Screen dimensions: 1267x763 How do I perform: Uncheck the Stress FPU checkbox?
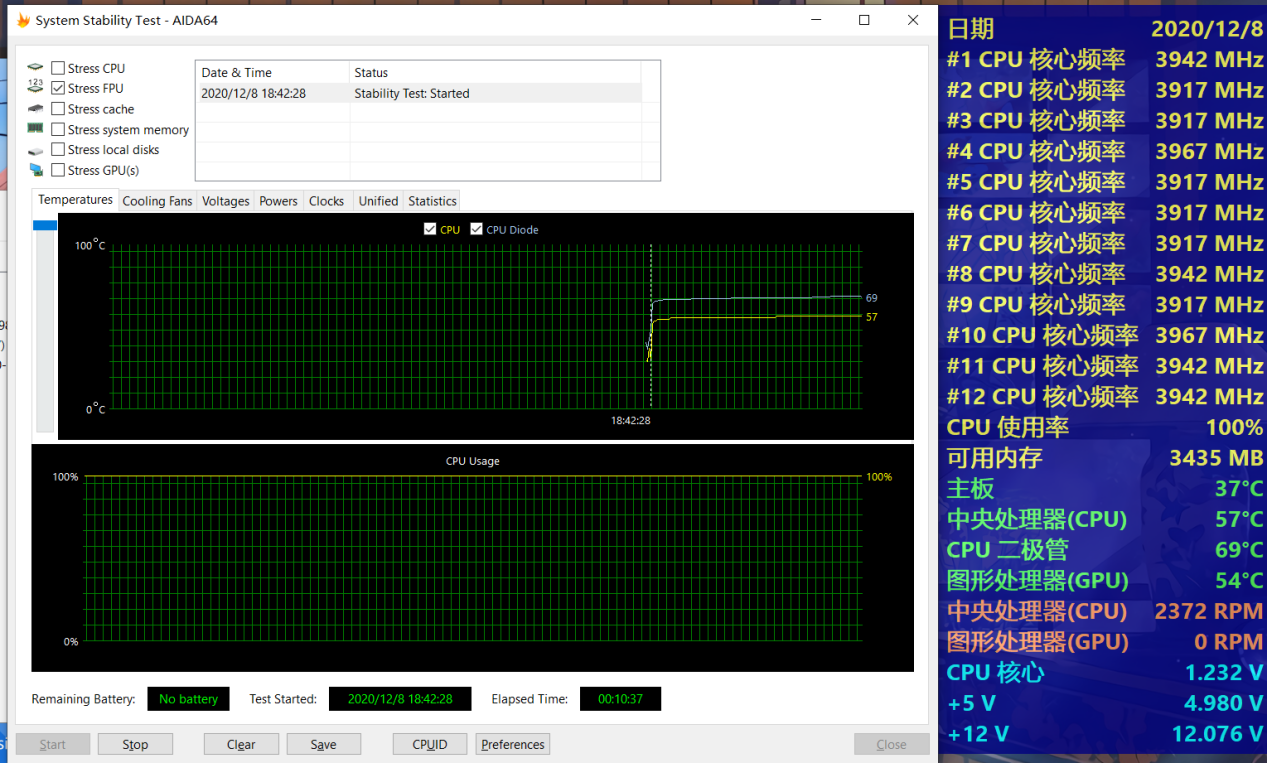click(x=58, y=88)
